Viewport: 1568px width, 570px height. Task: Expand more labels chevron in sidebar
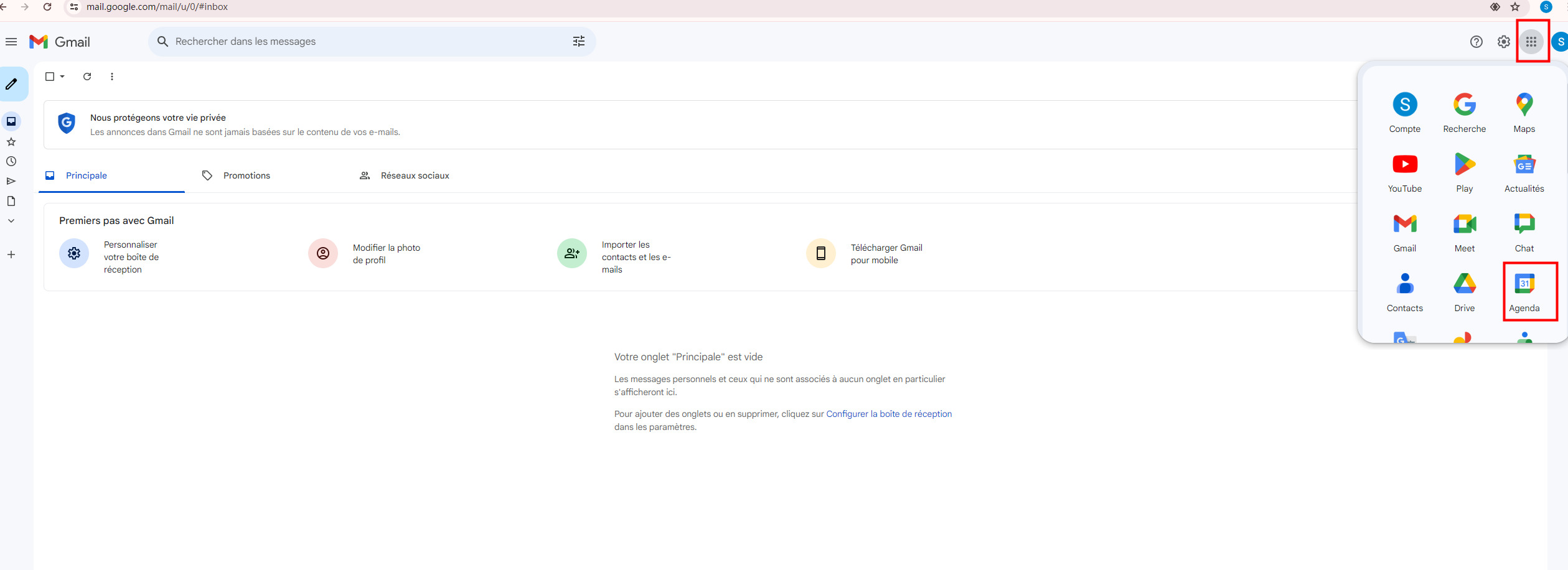click(11, 221)
